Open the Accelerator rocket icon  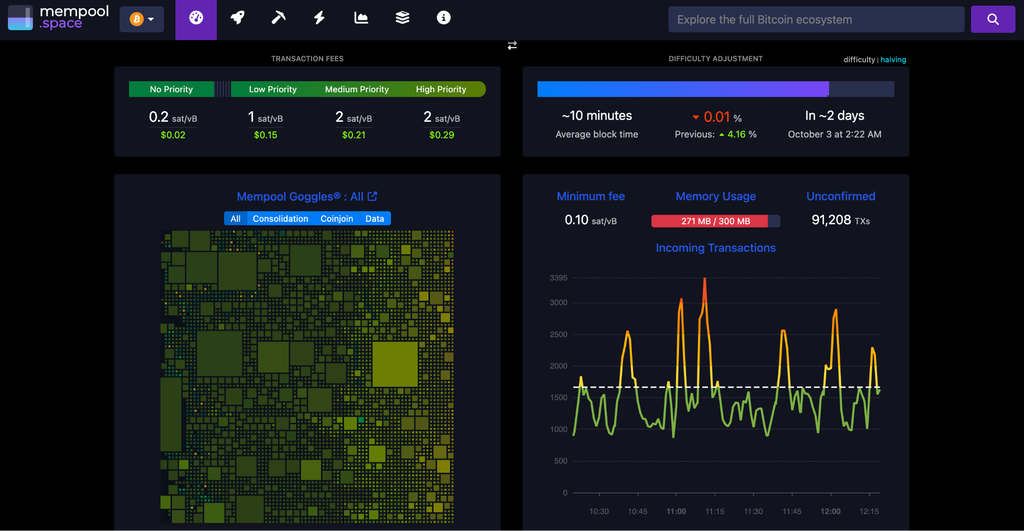pyautogui.click(x=238, y=18)
